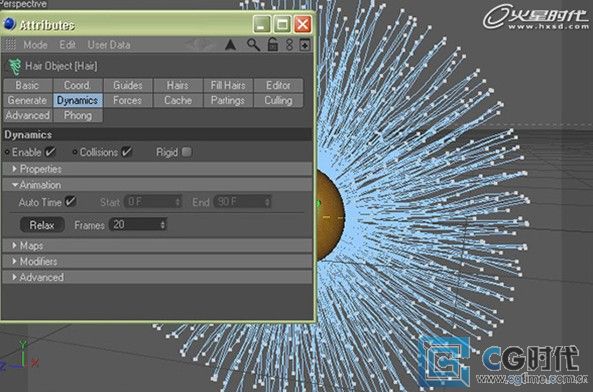Click the Attributes panel grip handle
Screen dimensions: 593x392
[10, 45]
